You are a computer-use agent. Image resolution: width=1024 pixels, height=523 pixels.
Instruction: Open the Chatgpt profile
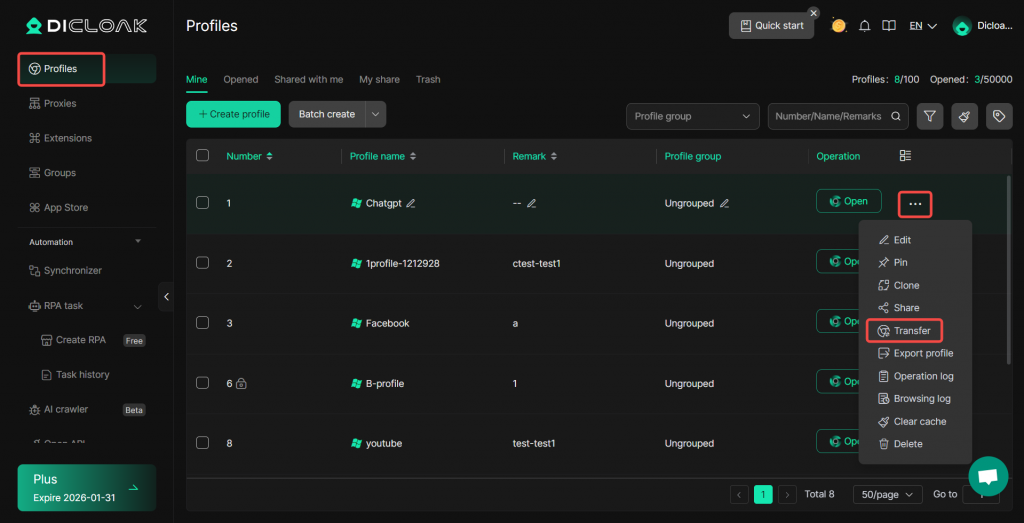point(848,201)
